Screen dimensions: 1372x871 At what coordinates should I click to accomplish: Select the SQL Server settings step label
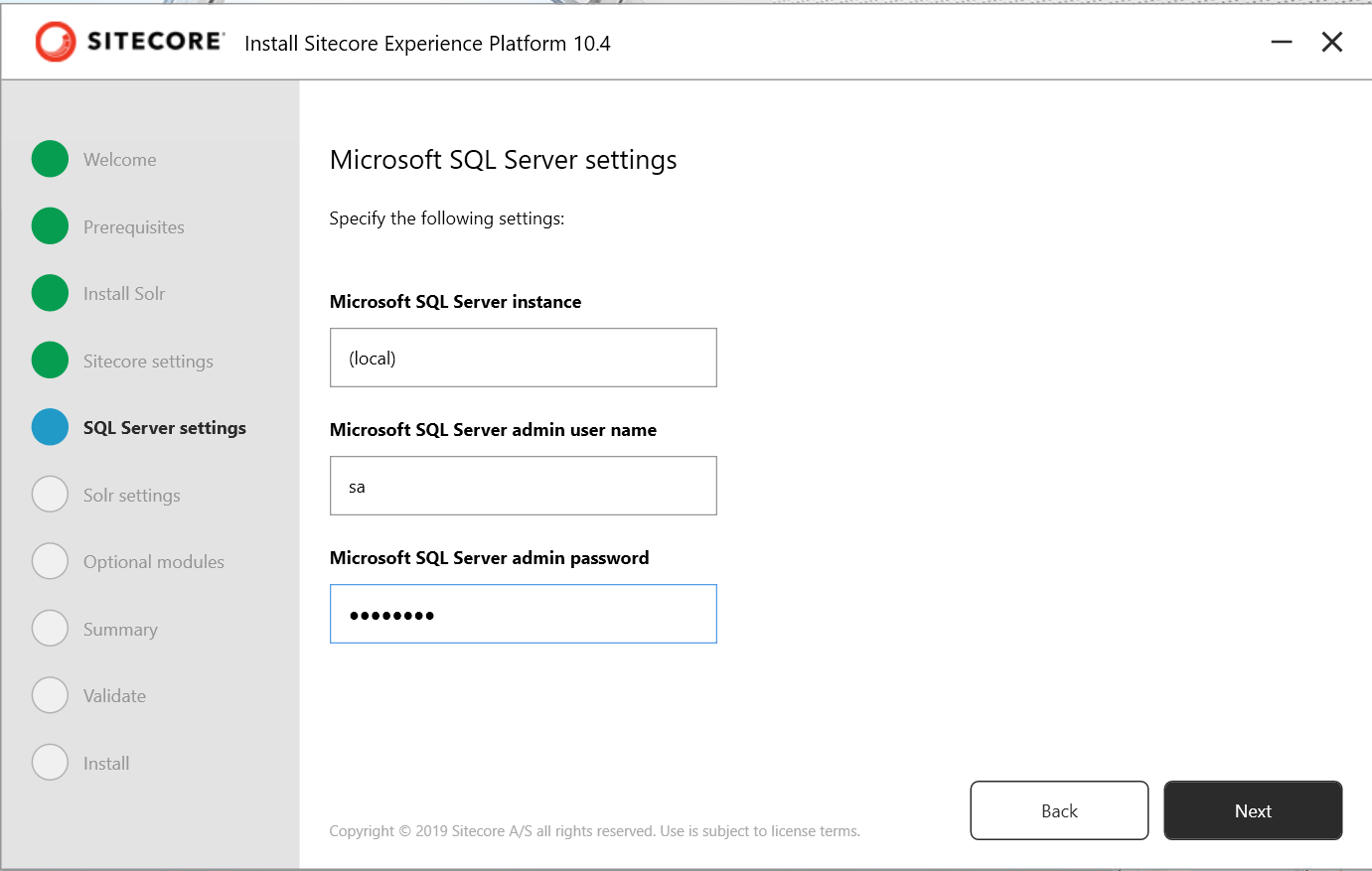pos(165,428)
